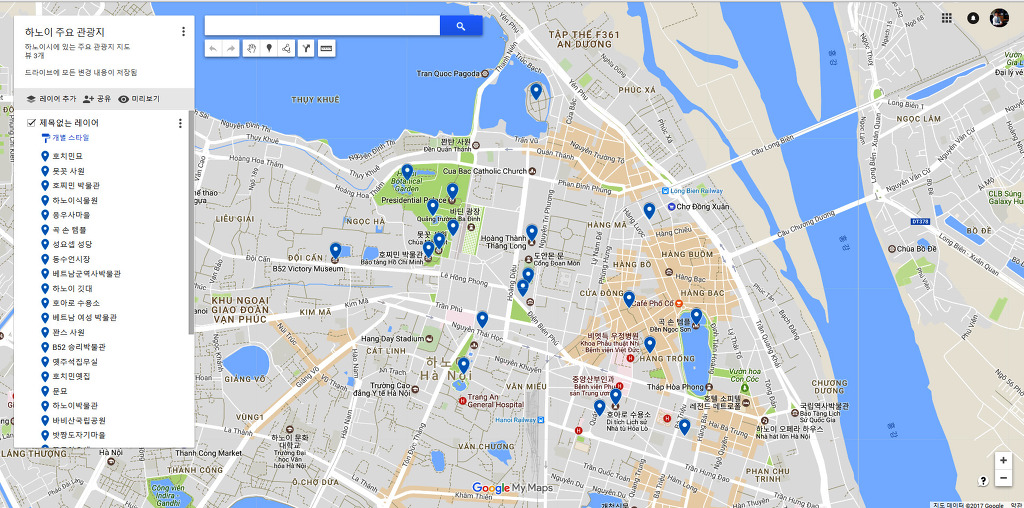Open the notifications bell

(x=973, y=18)
